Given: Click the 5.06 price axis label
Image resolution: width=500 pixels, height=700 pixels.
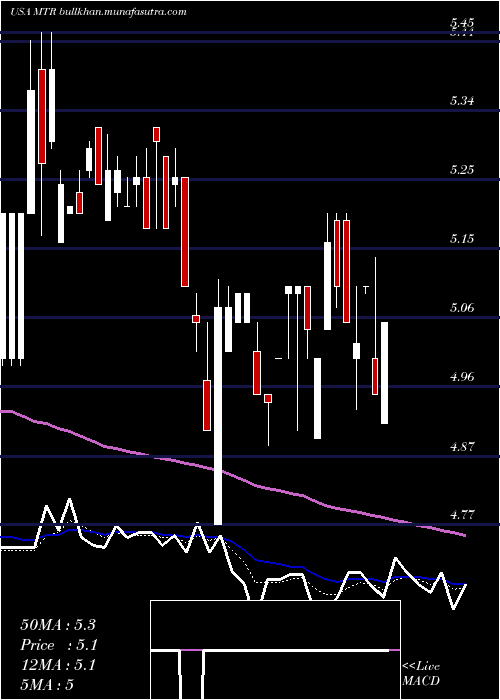Looking at the screenshot, I should (x=462, y=308).
